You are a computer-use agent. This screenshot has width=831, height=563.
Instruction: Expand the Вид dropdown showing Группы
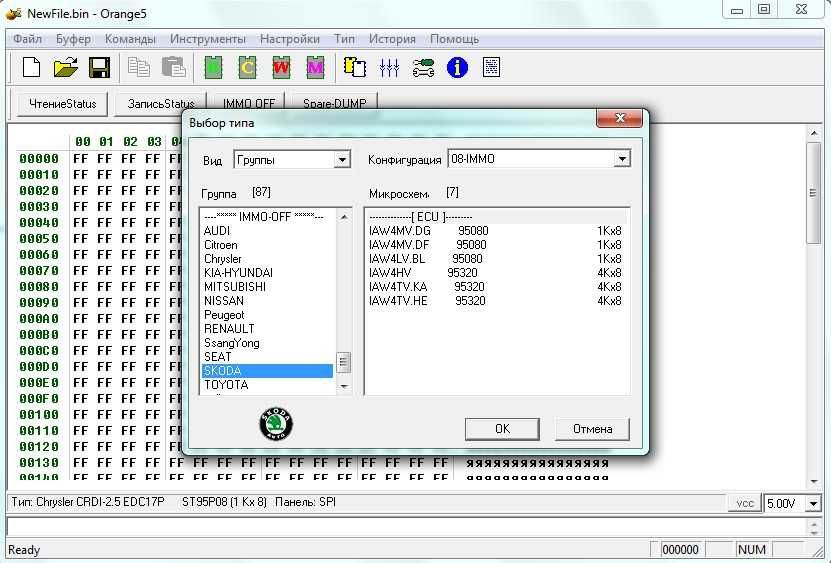coord(343,160)
